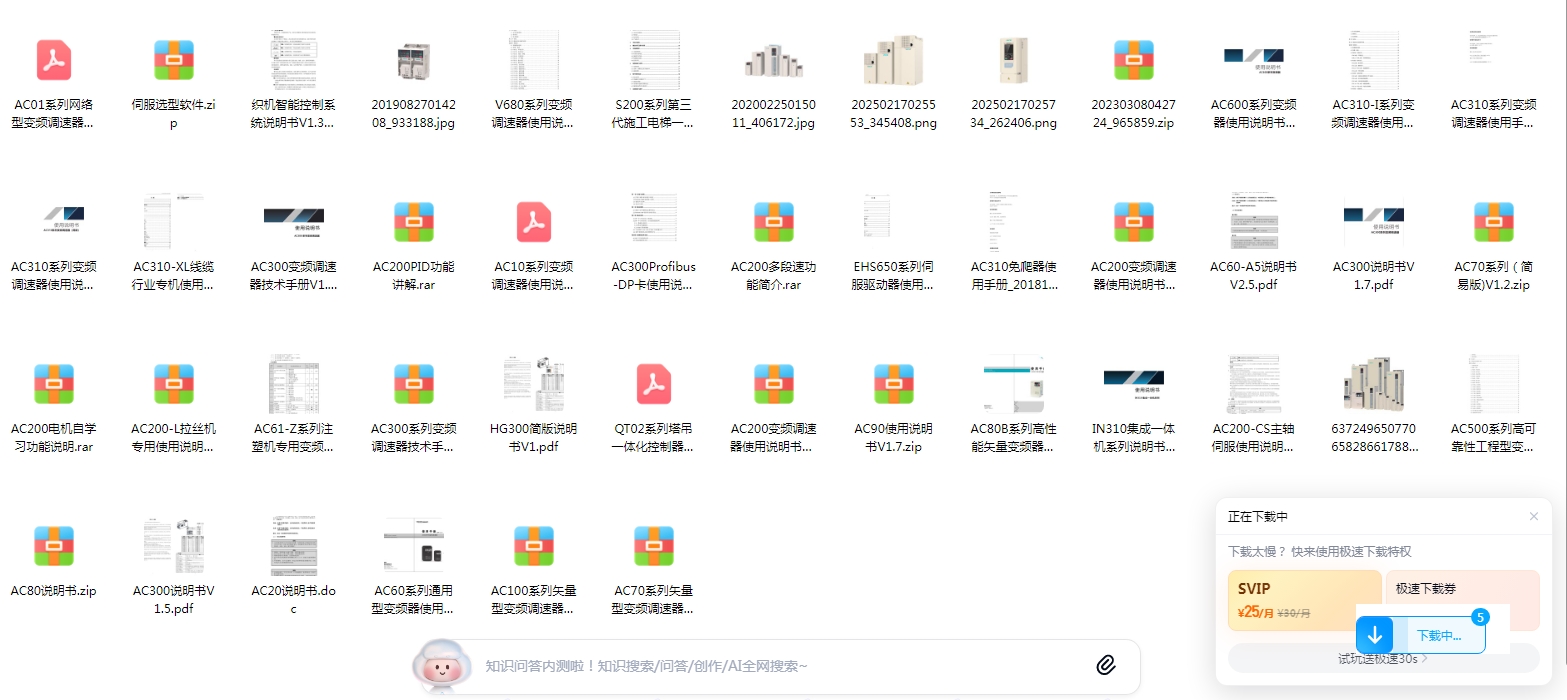Open the AC01系列网络型变频调速器 PDF file icon
The height and width of the screenshot is (700, 1567).
click(54, 60)
